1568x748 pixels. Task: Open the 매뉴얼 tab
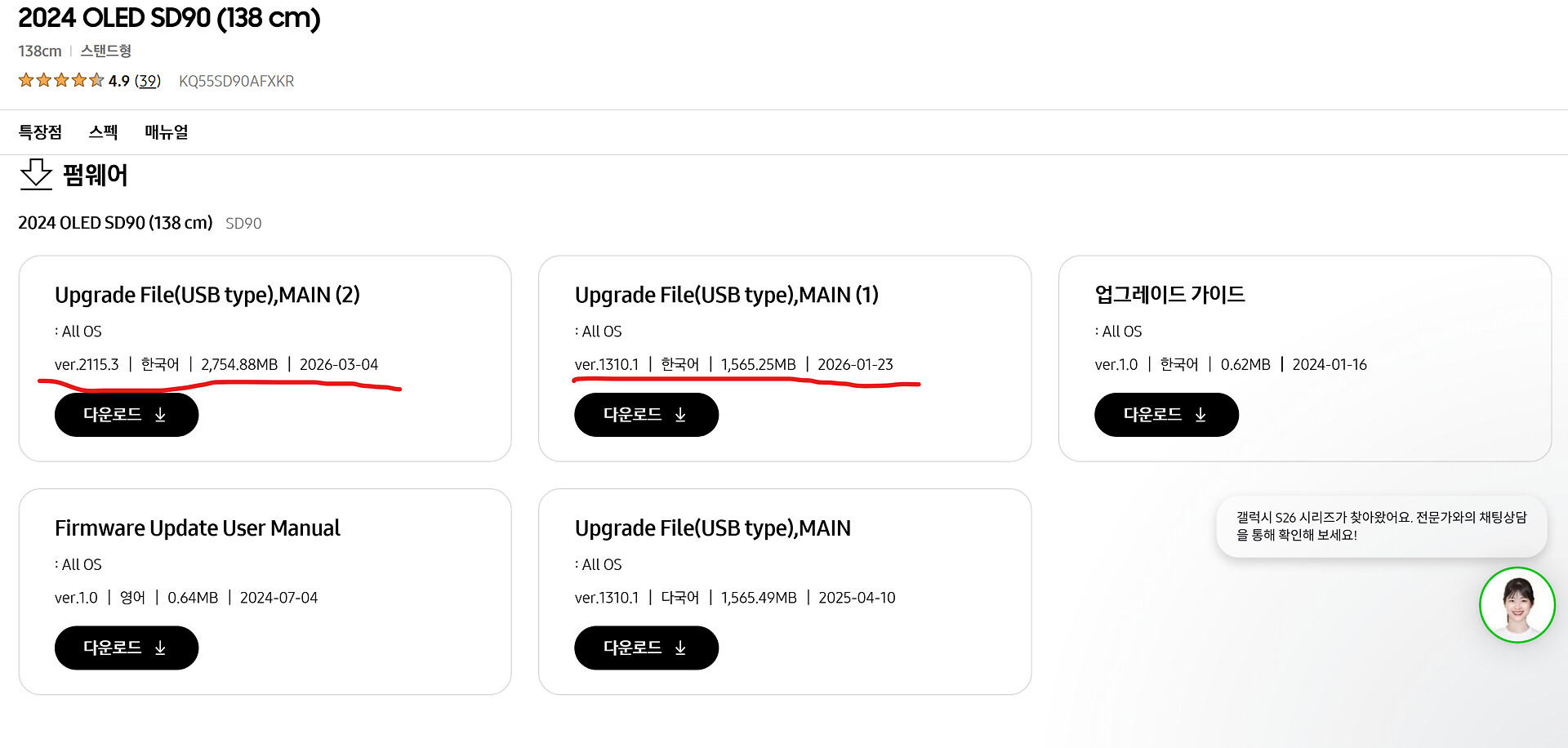[x=167, y=132]
